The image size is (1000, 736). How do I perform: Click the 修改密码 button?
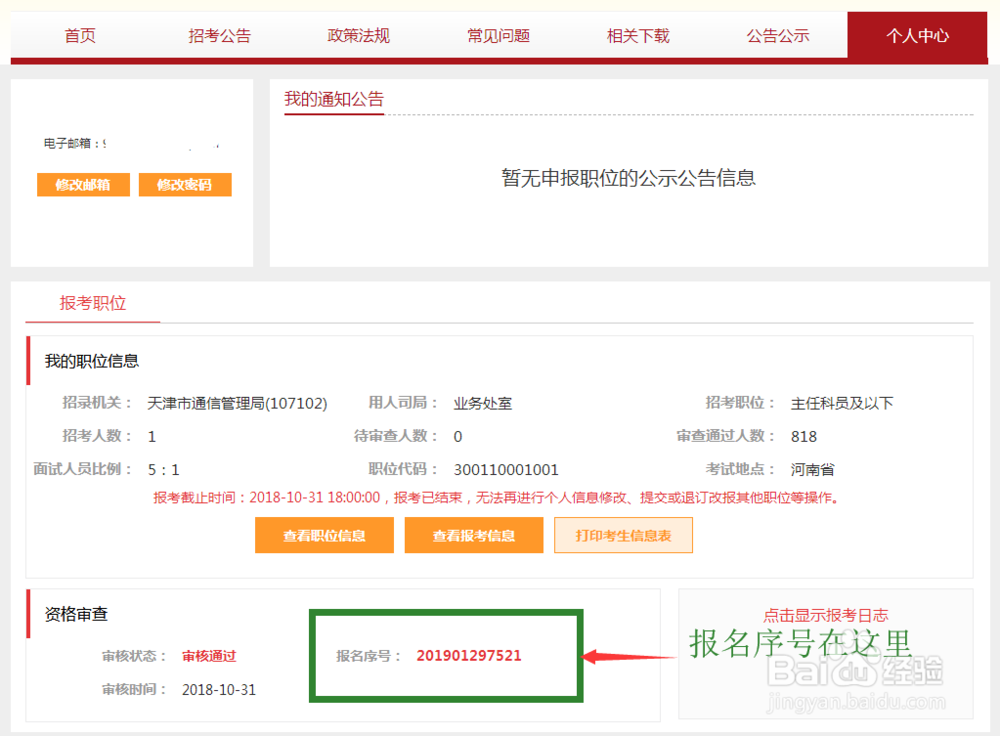185,184
